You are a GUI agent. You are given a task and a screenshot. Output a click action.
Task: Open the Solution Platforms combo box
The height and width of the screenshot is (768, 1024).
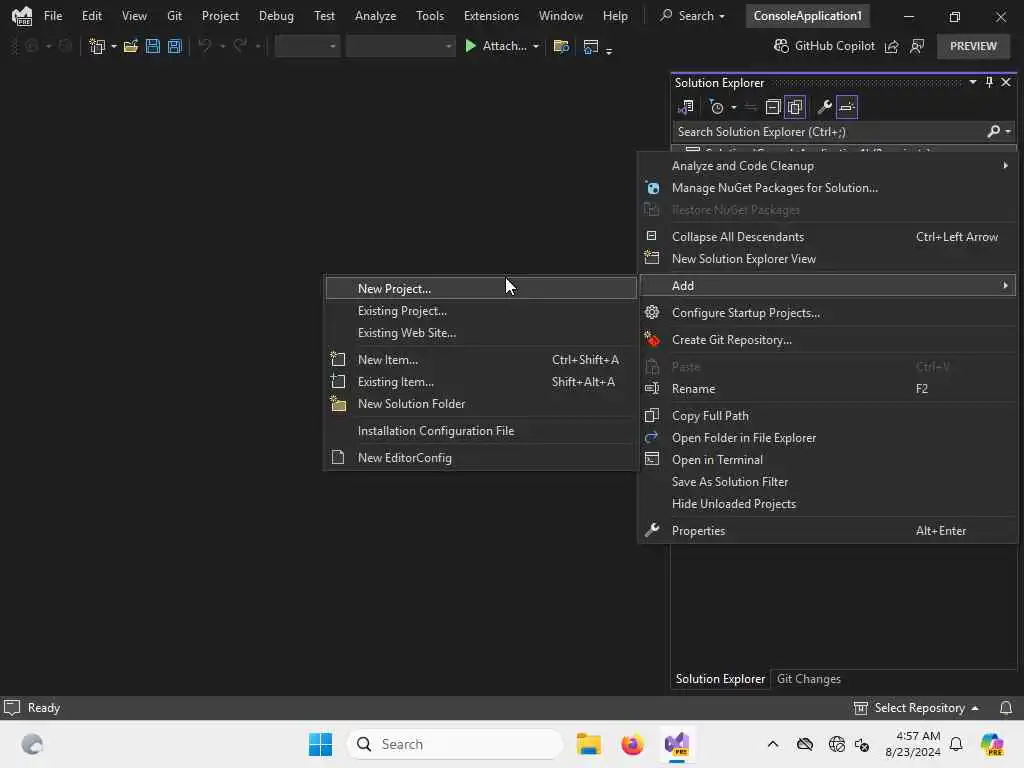click(400, 46)
